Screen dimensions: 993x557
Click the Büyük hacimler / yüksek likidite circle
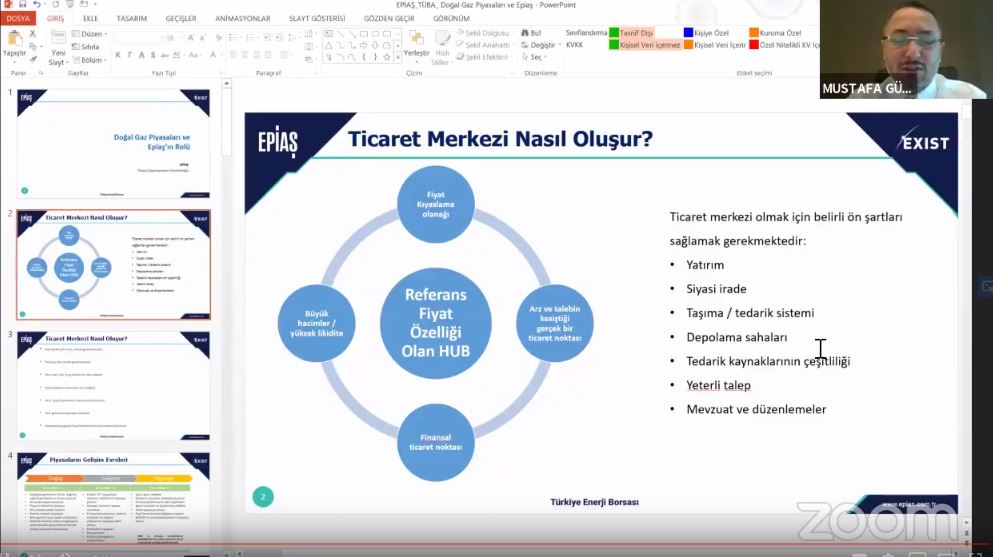coord(317,323)
